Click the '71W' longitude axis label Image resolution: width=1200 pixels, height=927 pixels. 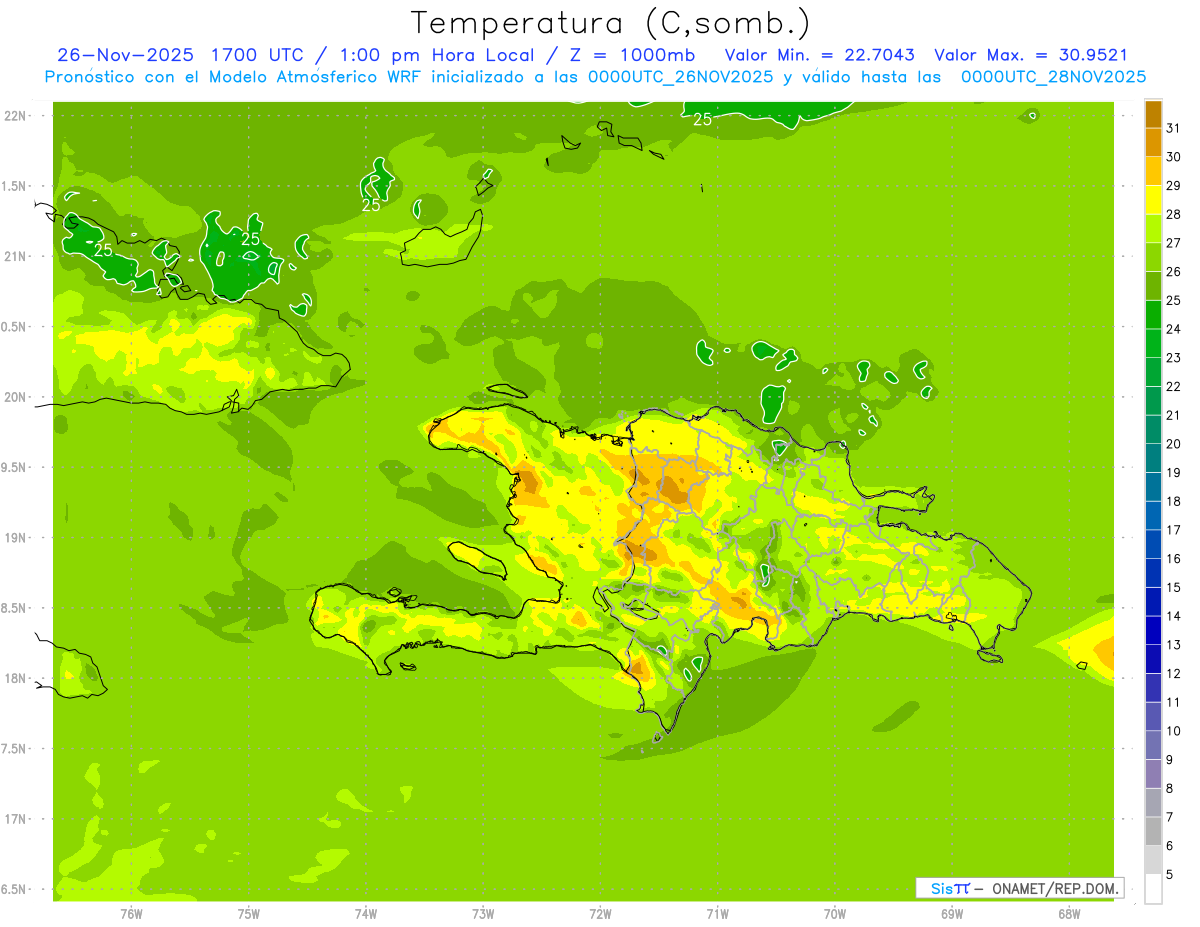click(717, 914)
